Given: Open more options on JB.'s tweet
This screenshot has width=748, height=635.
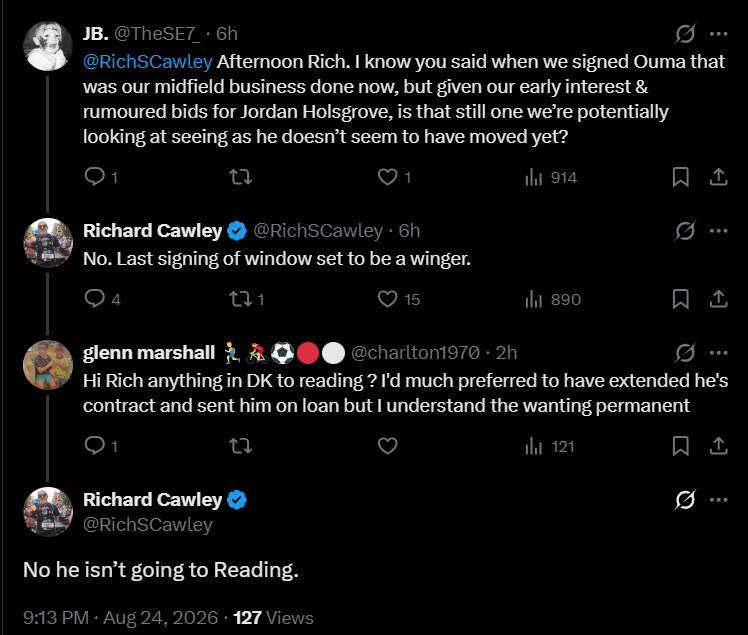Looking at the screenshot, I should point(718,34).
